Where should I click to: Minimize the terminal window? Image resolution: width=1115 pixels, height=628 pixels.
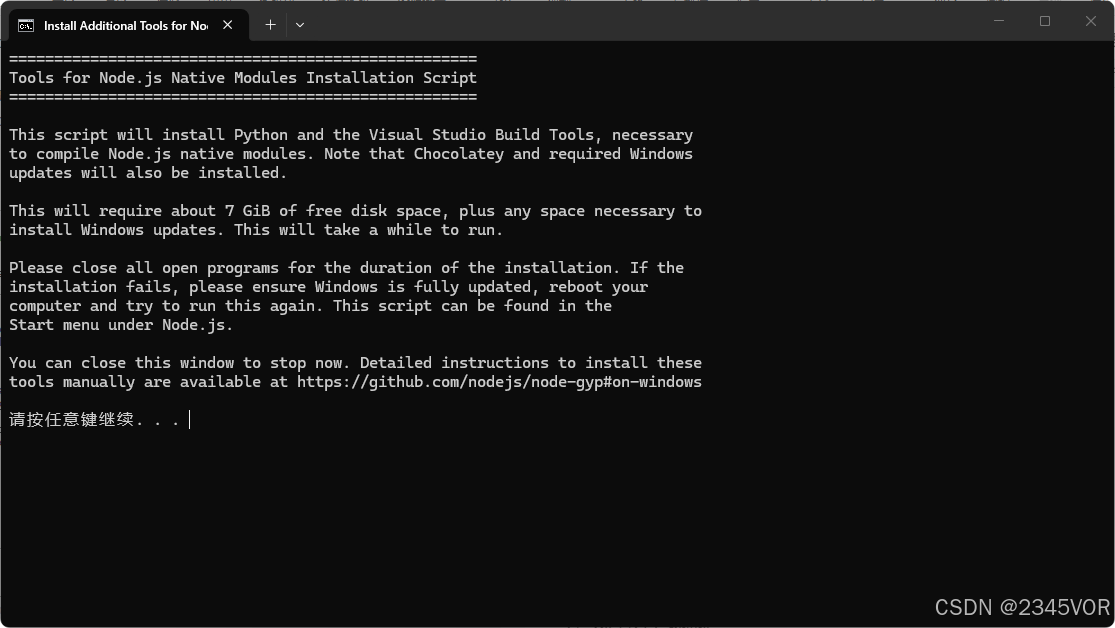(999, 21)
